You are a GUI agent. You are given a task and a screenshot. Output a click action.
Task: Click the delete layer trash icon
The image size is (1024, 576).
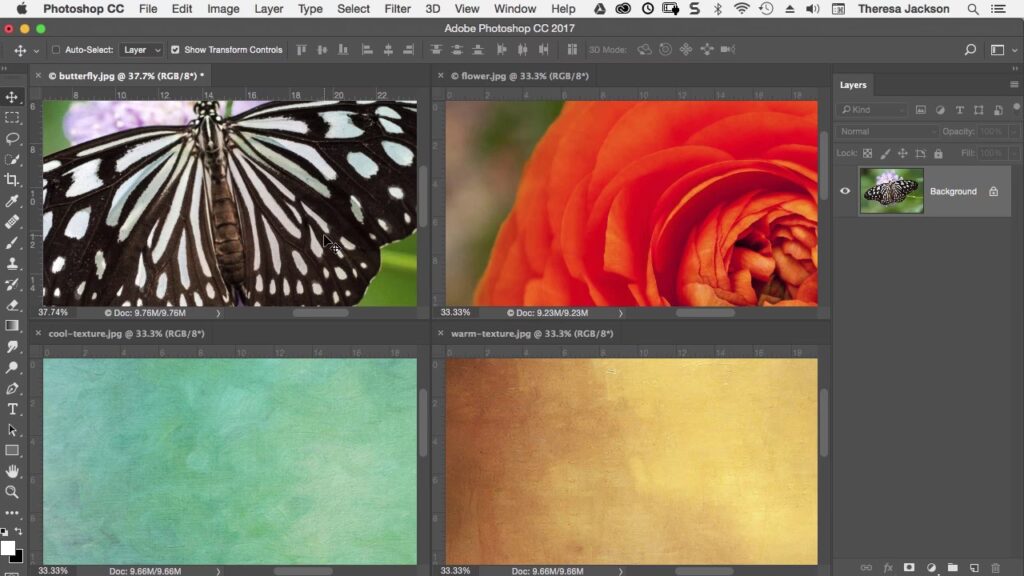[995, 568]
